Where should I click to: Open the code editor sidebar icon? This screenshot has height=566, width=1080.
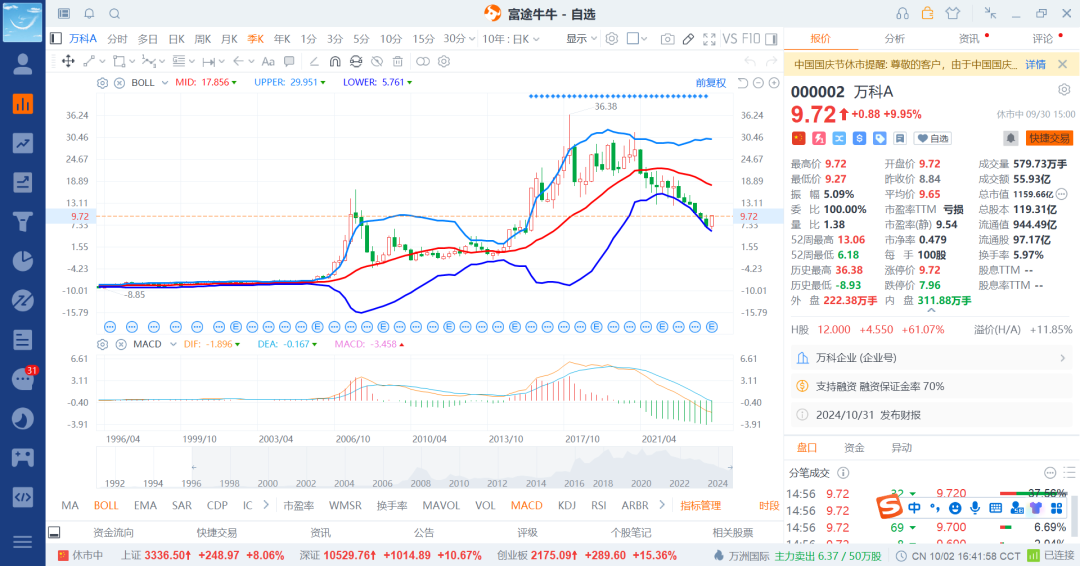tap(23, 496)
